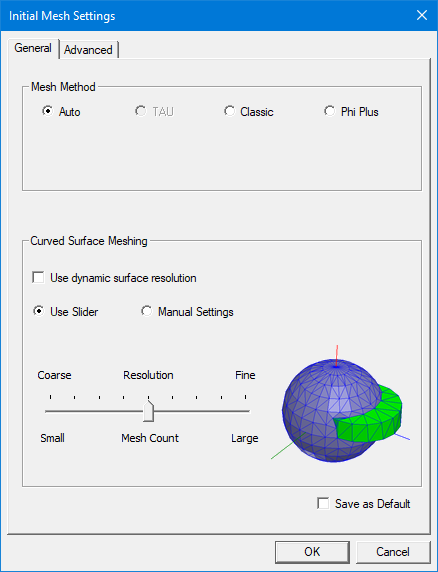The height and width of the screenshot is (572, 438).
Task: Click the Coarse label
Action: [54, 375]
